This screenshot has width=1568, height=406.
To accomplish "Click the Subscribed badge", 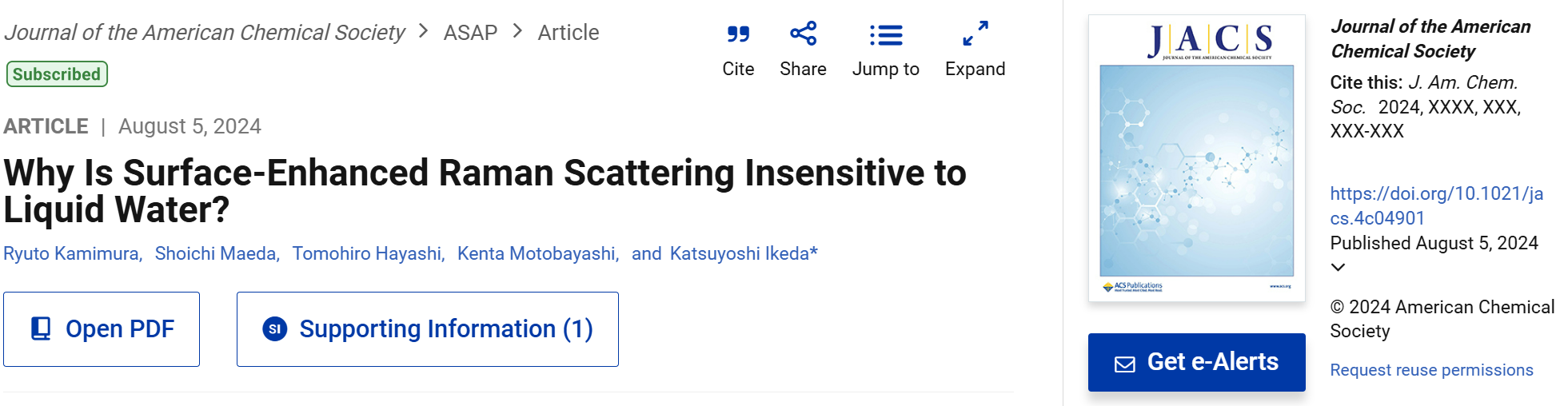I will 57,74.
